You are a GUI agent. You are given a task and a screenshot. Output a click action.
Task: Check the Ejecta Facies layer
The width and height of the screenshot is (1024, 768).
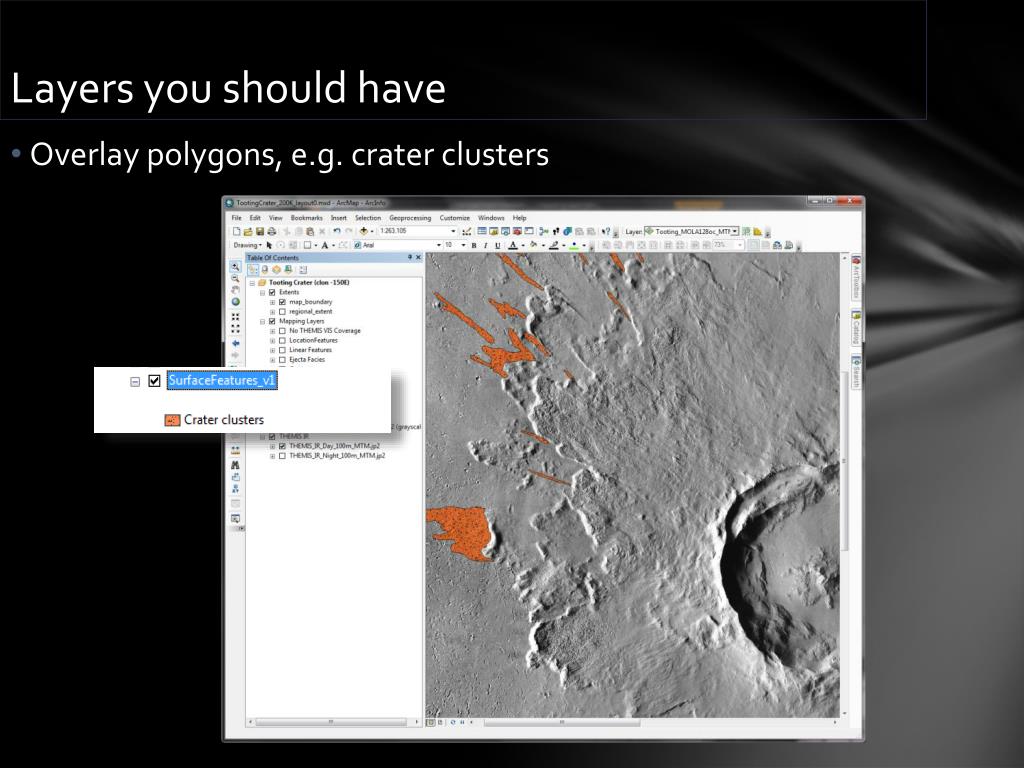click(x=282, y=360)
